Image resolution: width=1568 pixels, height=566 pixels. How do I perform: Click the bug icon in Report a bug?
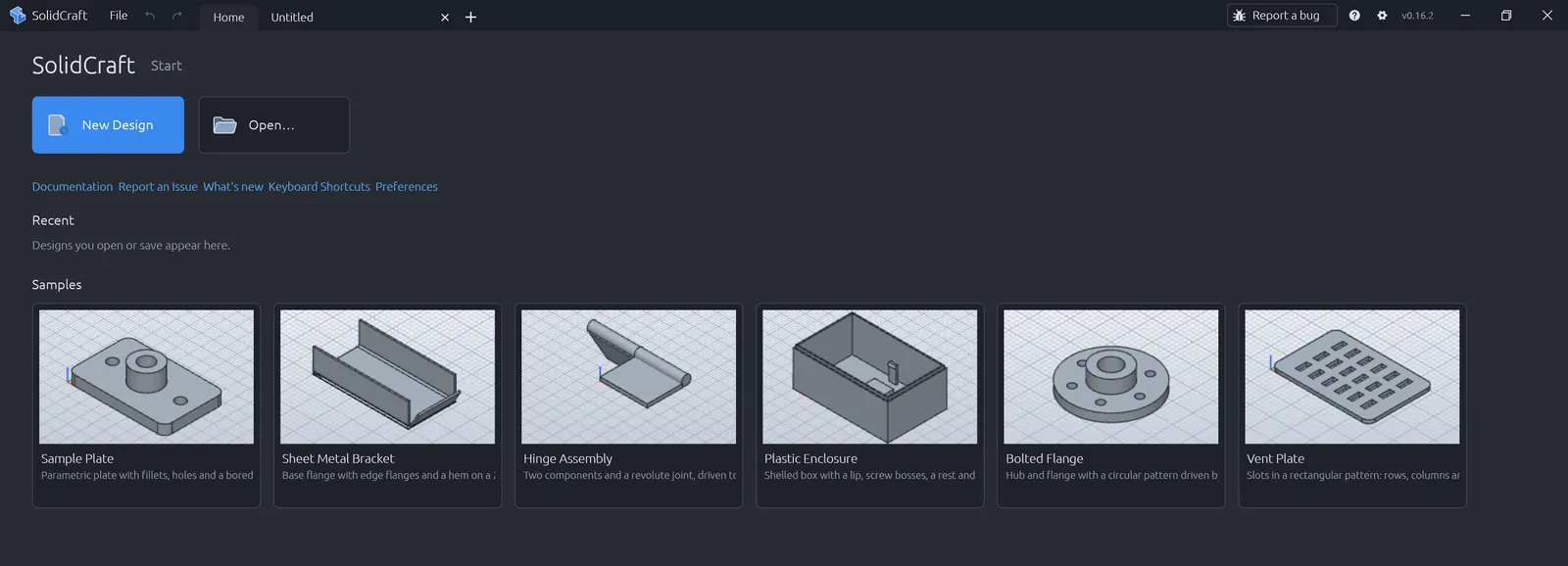(x=1240, y=16)
